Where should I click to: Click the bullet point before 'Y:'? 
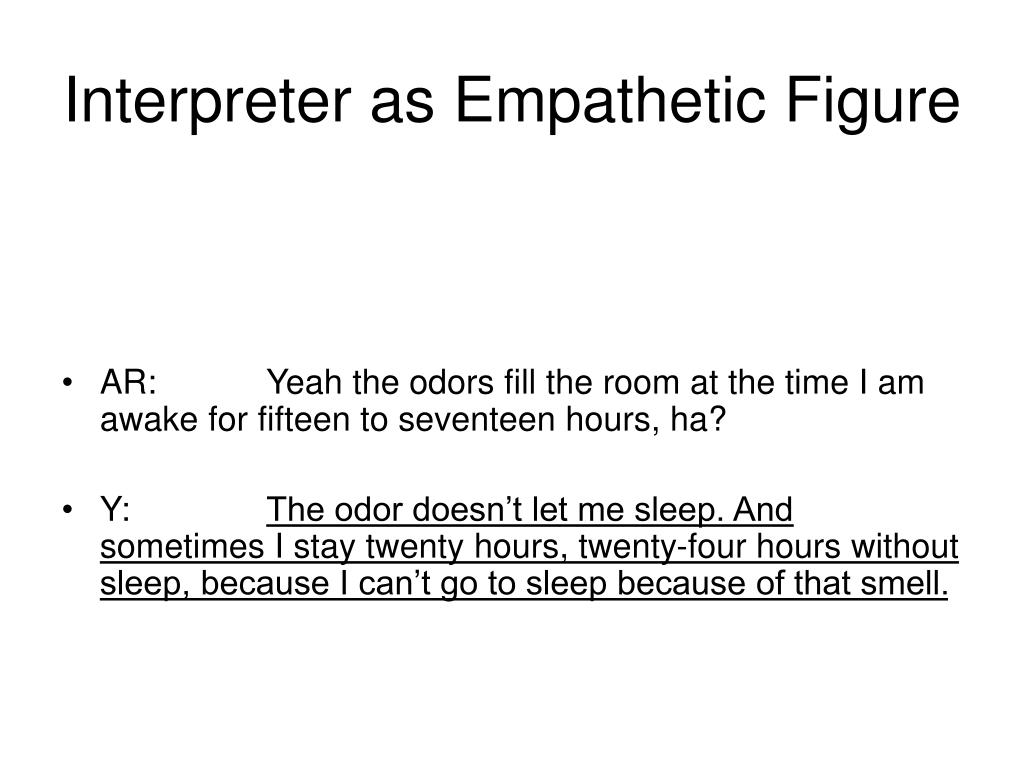click(x=67, y=509)
